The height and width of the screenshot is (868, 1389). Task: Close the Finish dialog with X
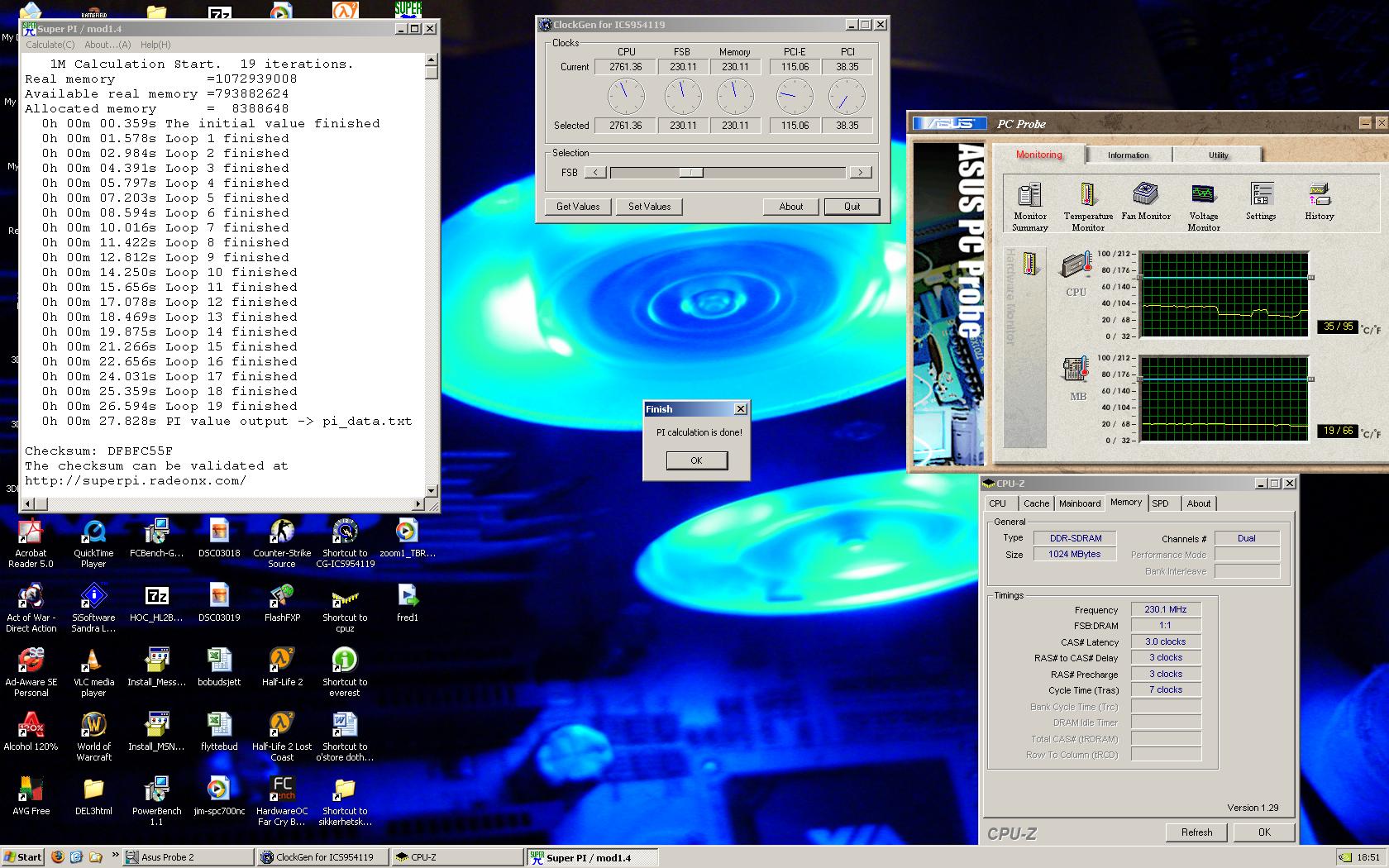[741, 409]
